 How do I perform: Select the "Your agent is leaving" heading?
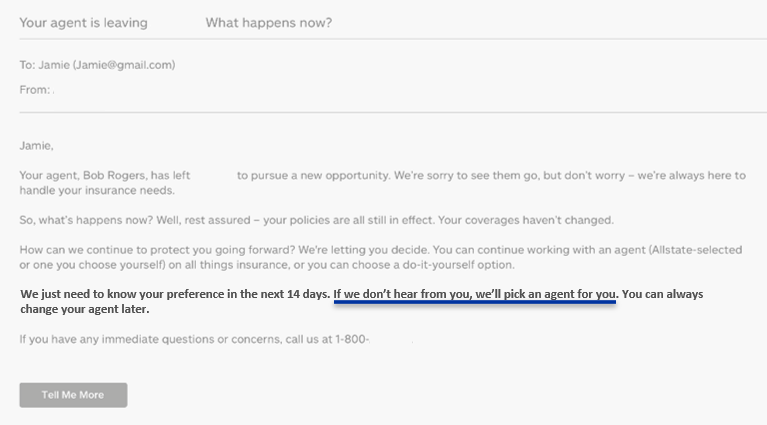pos(83,23)
